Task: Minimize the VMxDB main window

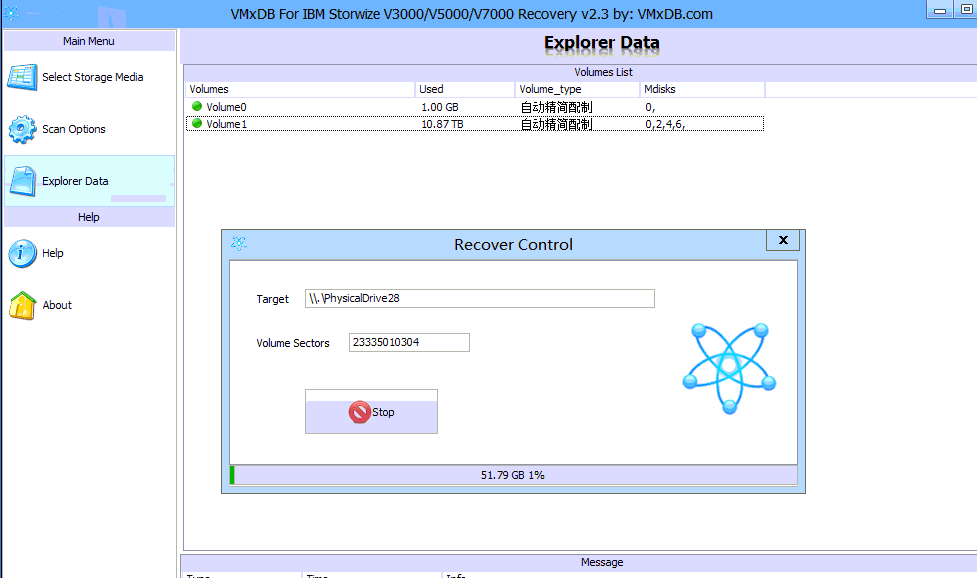Action: point(940,9)
